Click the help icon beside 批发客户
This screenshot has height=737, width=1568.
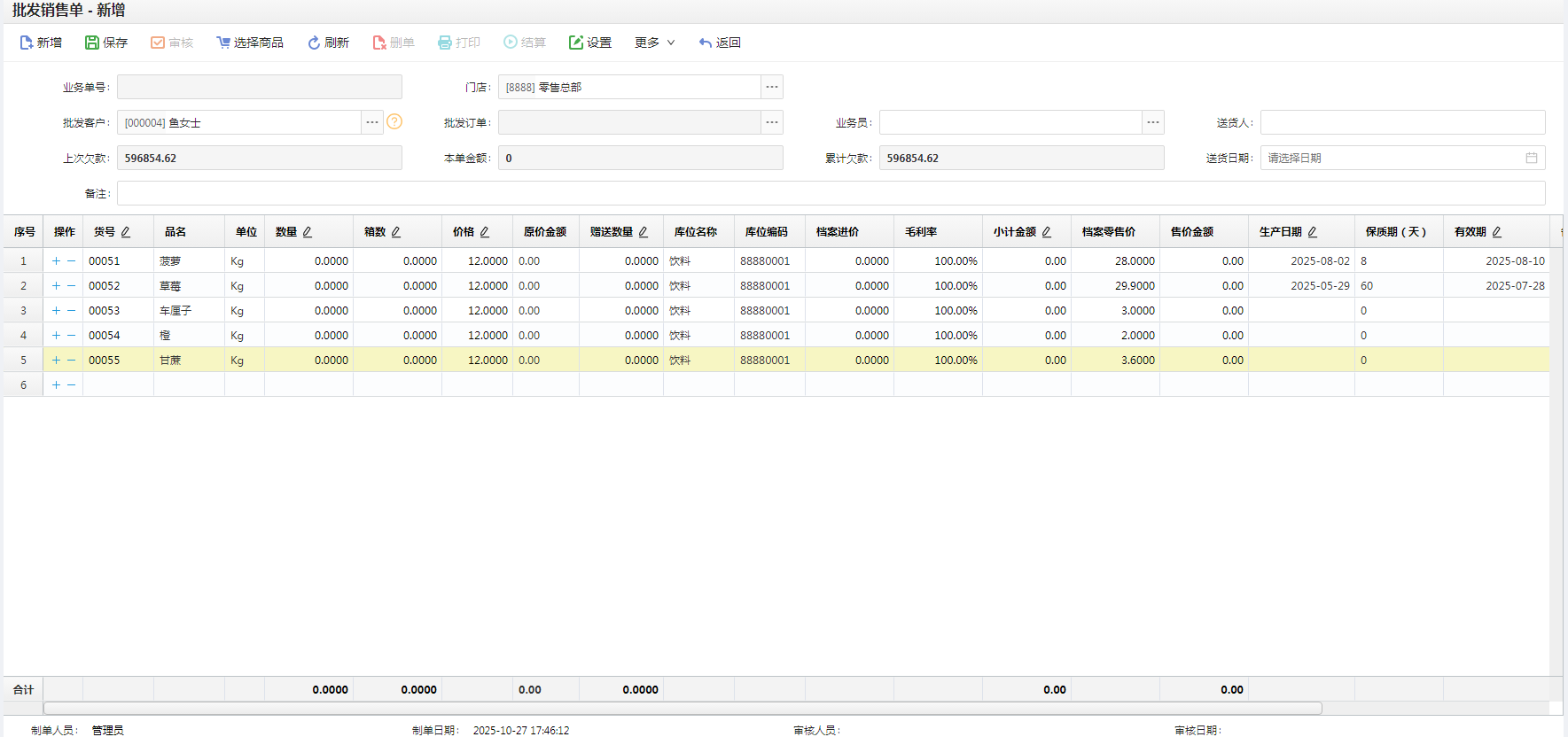[x=394, y=122]
